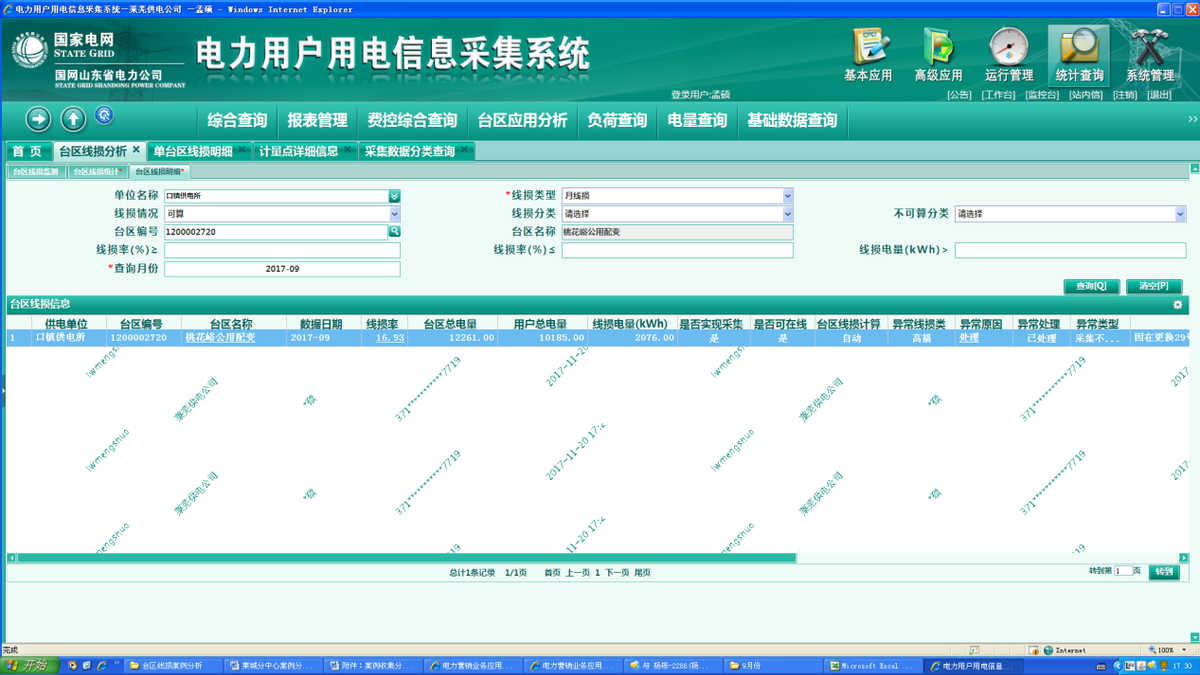Click the forward arrow navigation icon
Image resolution: width=1200 pixels, height=675 pixels.
pyautogui.click(x=38, y=119)
